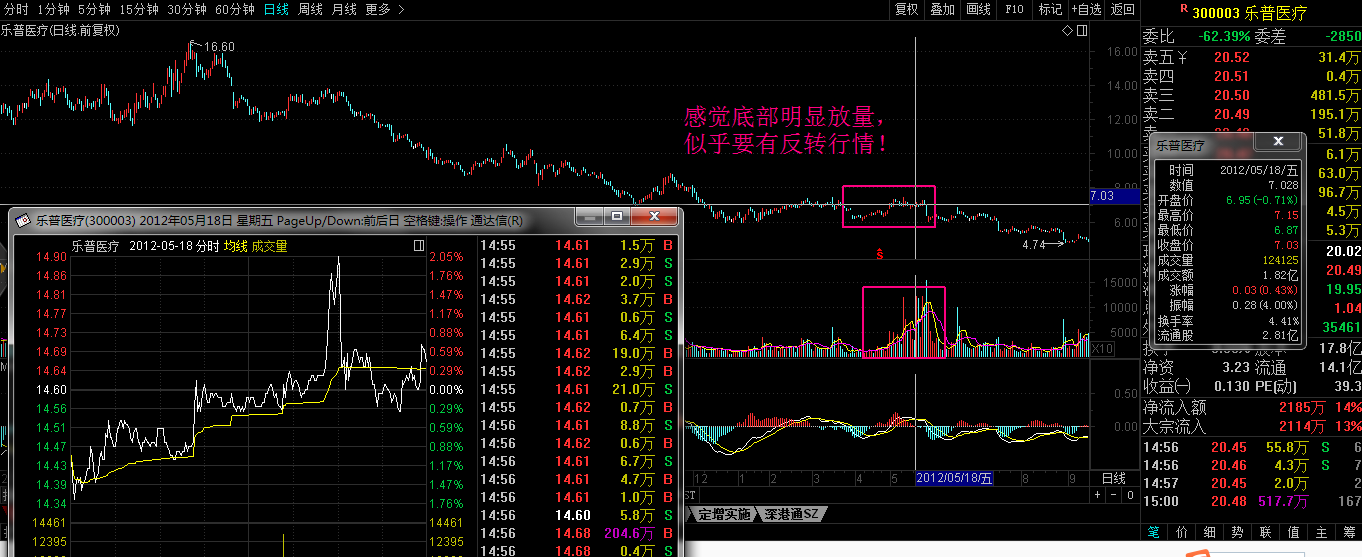Click 均线 legend in intraday chart
The image size is (1362, 557).
(x=235, y=246)
